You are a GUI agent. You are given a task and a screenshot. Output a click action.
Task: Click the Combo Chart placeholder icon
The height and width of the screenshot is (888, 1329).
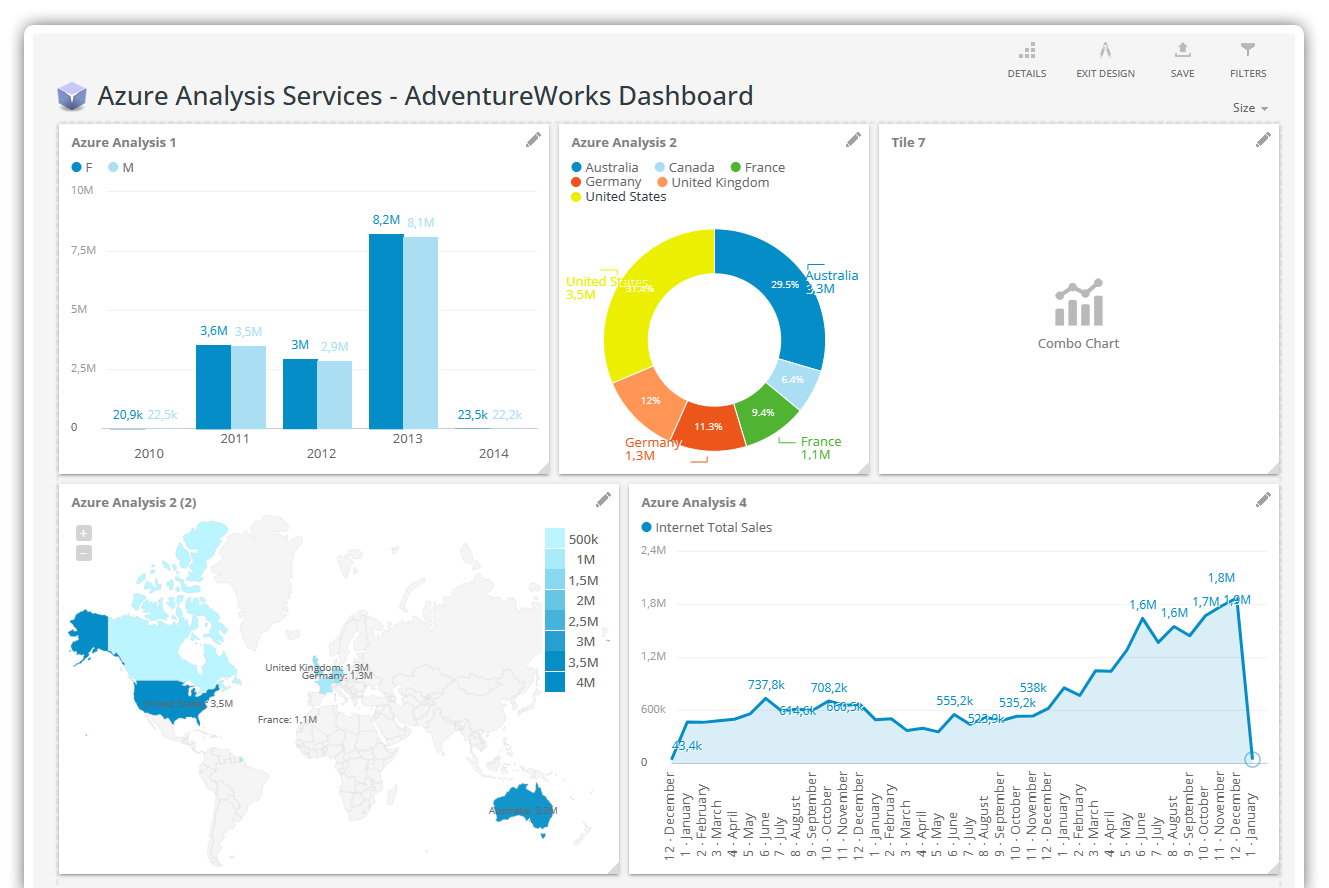pyautogui.click(x=1078, y=303)
